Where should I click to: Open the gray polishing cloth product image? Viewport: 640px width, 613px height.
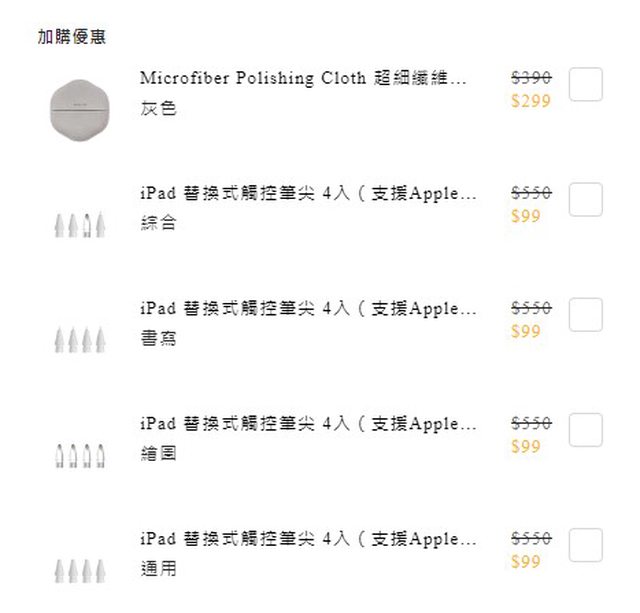tap(79, 108)
